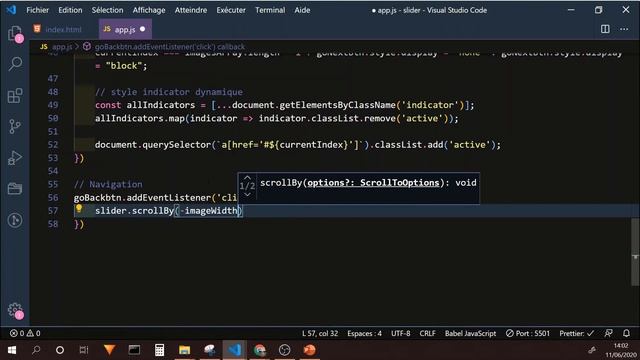Click the Prettier status item
This screenshot has width=640, height=360.
[576, 333]
